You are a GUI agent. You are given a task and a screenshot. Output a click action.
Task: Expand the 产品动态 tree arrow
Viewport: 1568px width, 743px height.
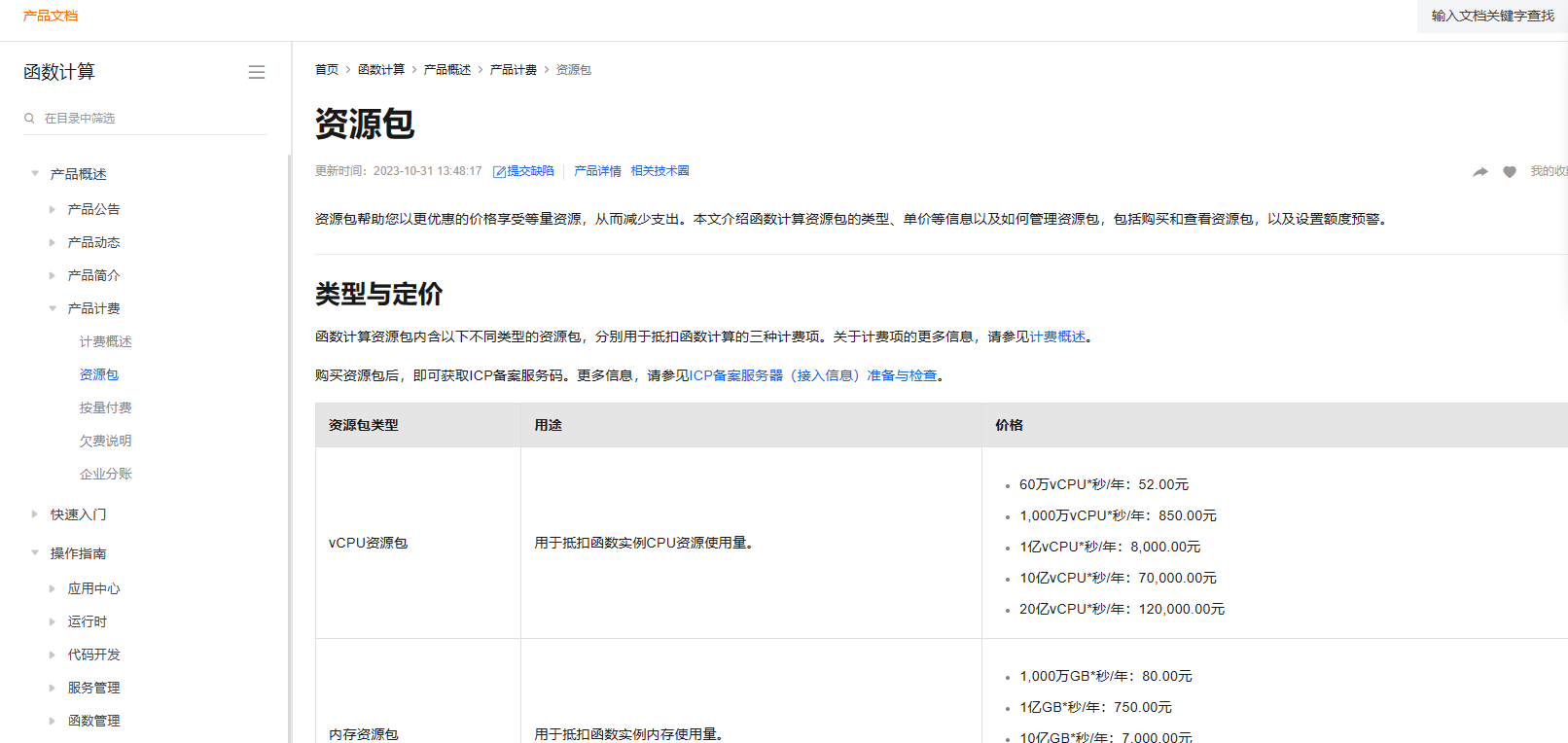pos(53,242)
